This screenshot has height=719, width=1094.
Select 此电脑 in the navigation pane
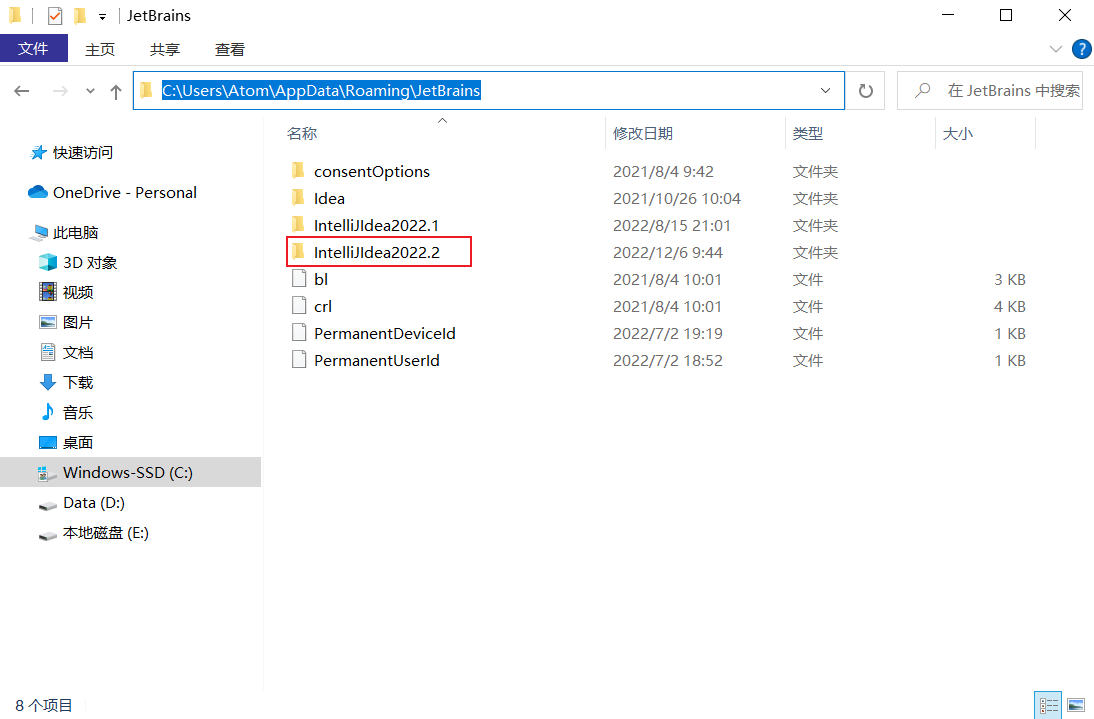[75, 233]
